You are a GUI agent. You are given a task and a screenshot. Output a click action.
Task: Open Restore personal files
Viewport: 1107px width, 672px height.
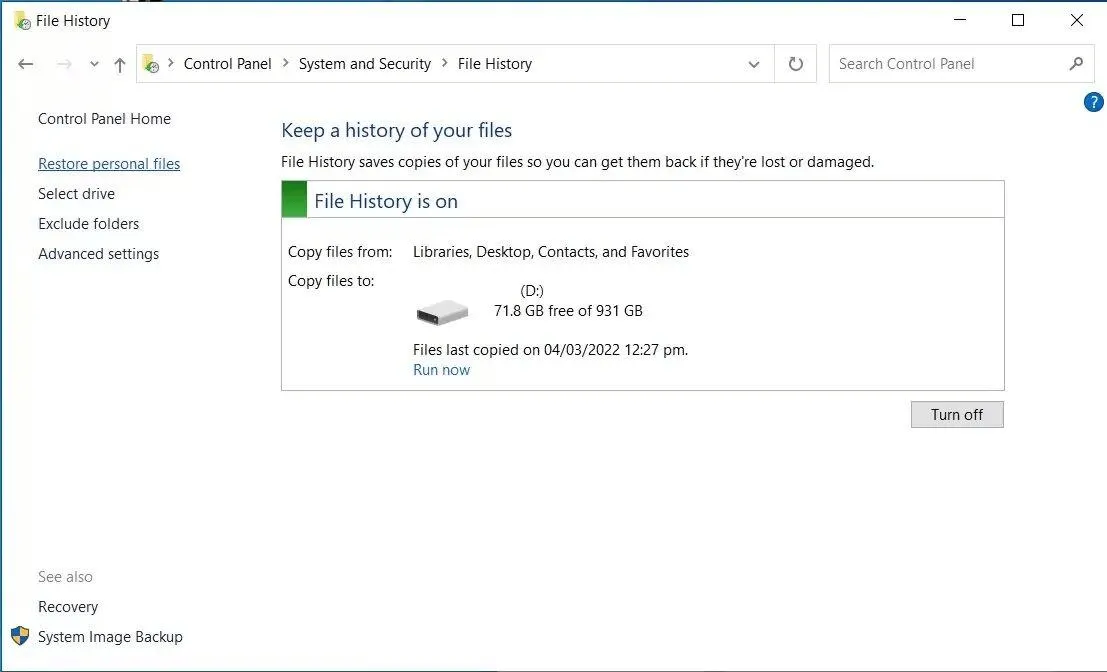(x=109, y=164)
